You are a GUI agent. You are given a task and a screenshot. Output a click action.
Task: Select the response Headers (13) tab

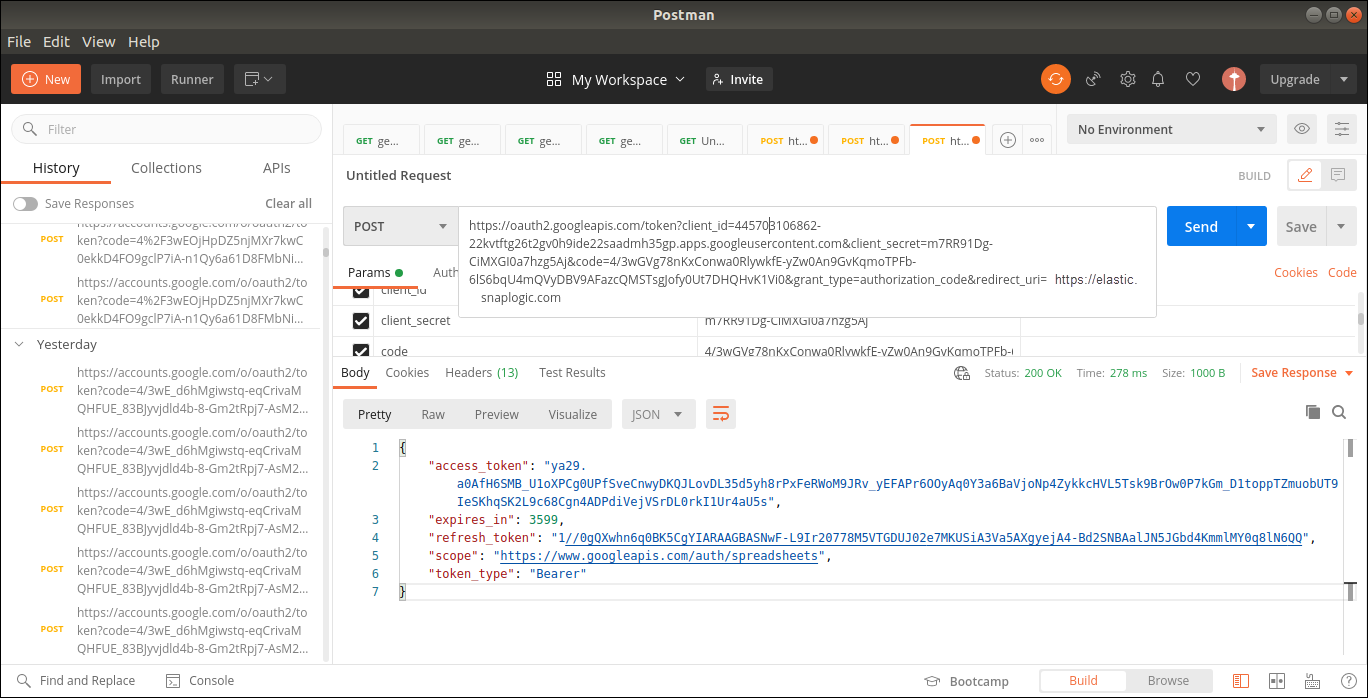coord(482,373)
